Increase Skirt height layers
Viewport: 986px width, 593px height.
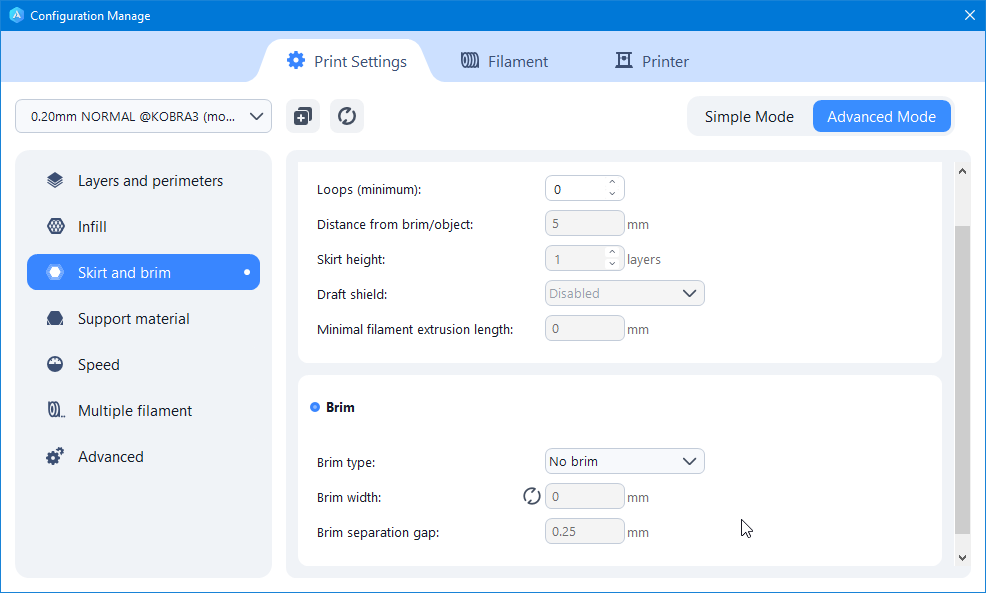(612, 252)
